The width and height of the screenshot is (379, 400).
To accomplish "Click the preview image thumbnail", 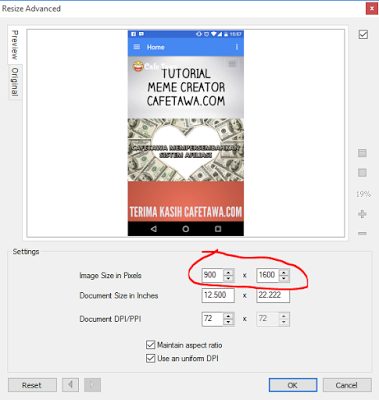I will click(x=186, y=133).
